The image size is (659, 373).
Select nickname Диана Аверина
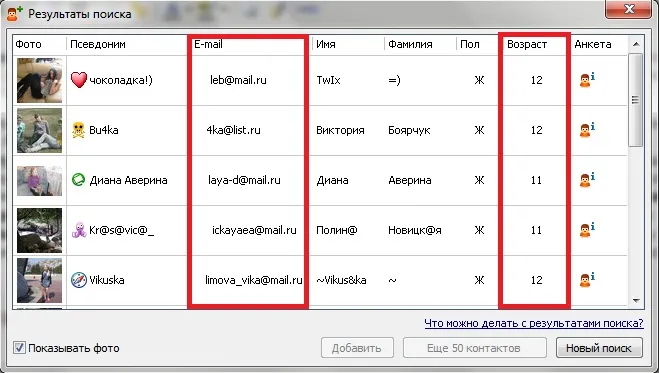[128, 180]
